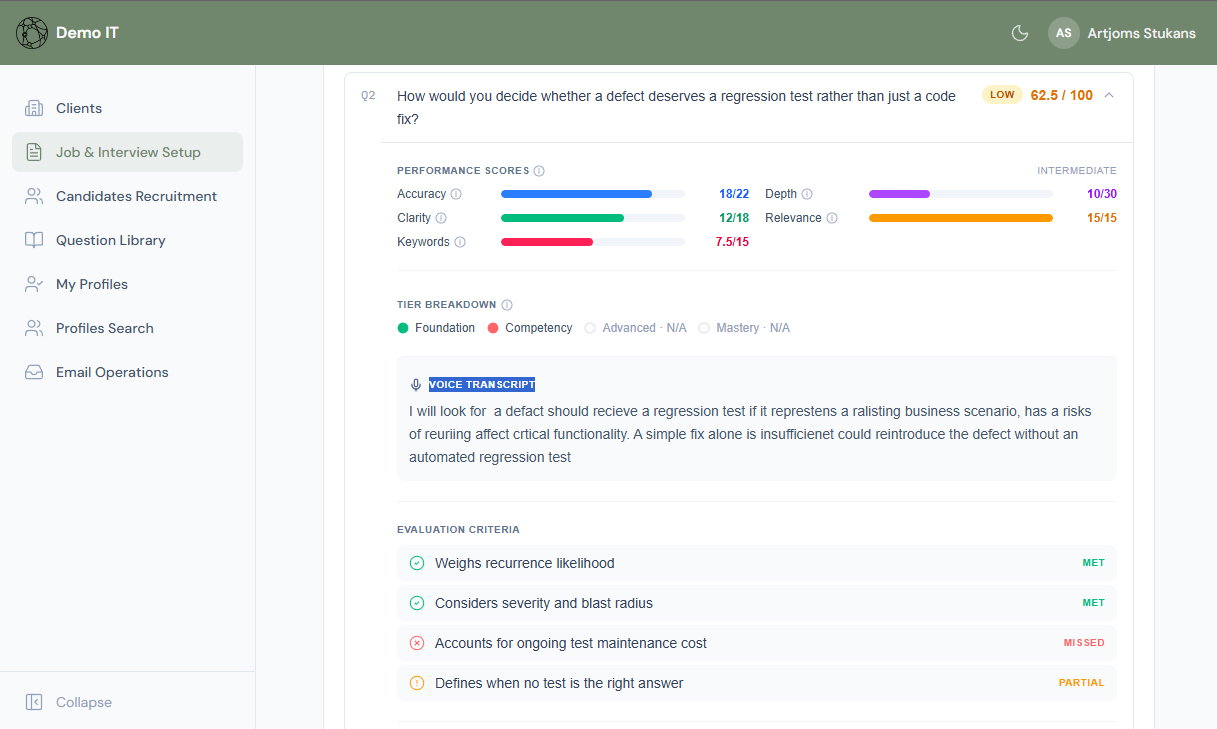Click green check icon for severity criterion
This screenshot has width=1217, height=729.
417,603
